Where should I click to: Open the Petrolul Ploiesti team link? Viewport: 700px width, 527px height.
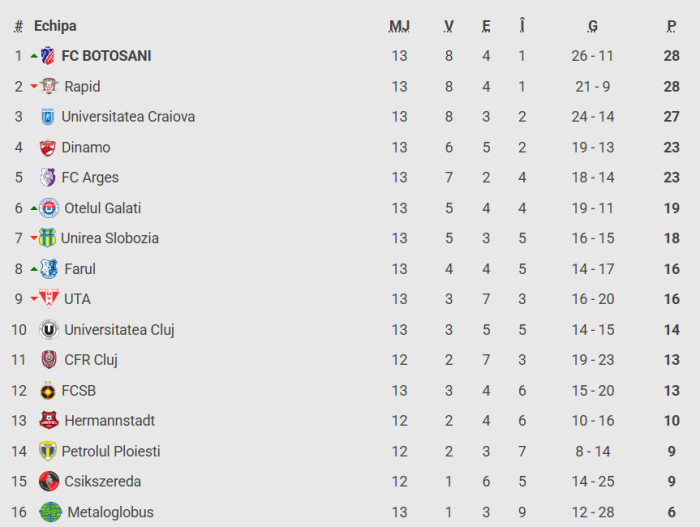click(111, 452)
